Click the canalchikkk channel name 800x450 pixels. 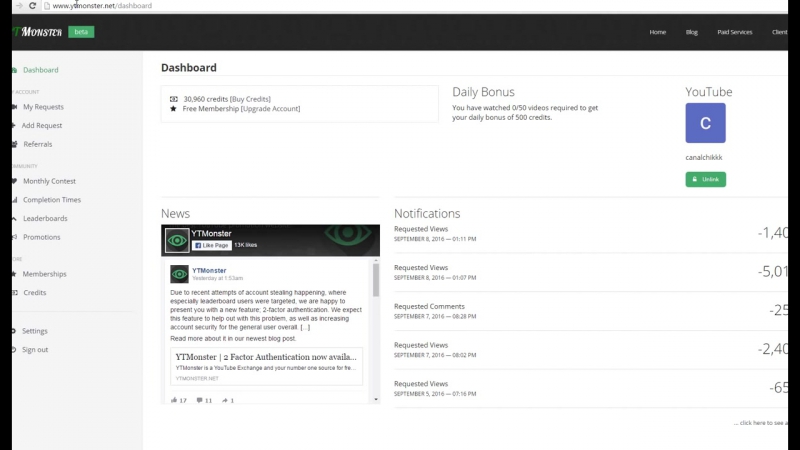(704, 158)
